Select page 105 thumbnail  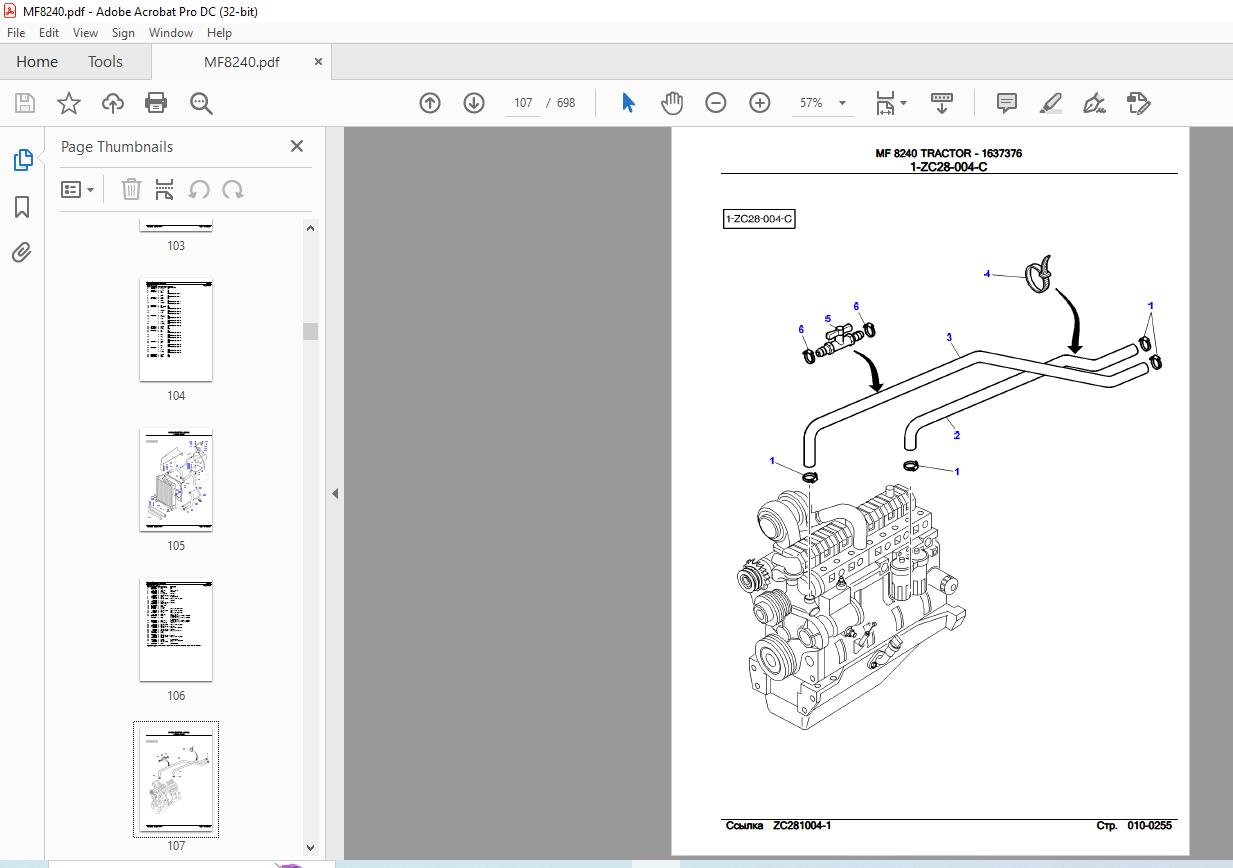click(x=176, y=480)
